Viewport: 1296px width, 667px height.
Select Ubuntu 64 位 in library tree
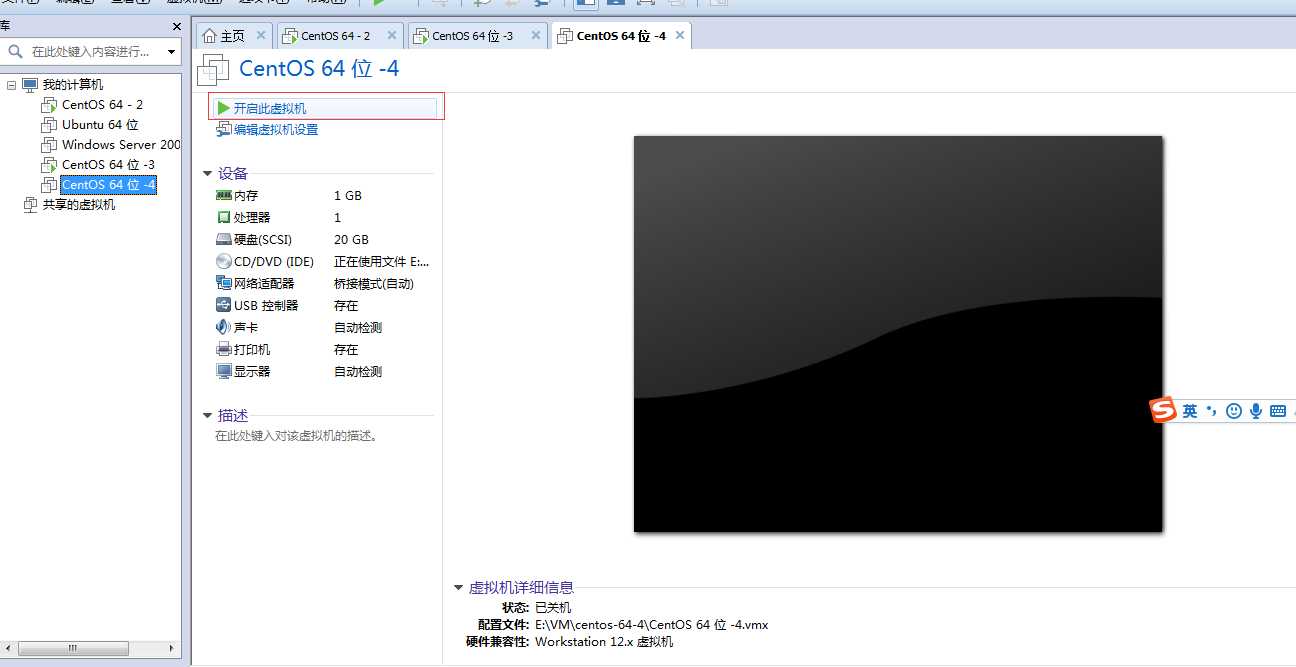(100, 125)
